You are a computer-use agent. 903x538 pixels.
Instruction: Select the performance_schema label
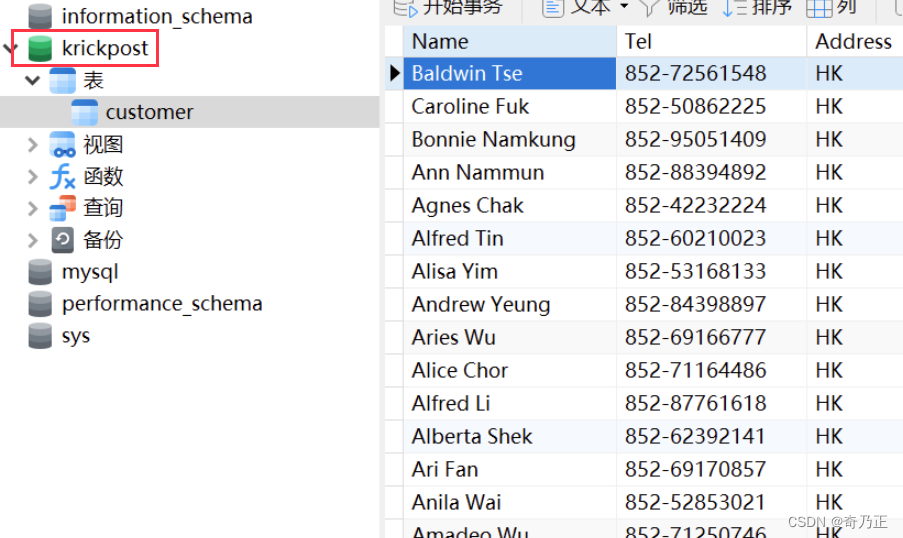[x=162, y=304]
